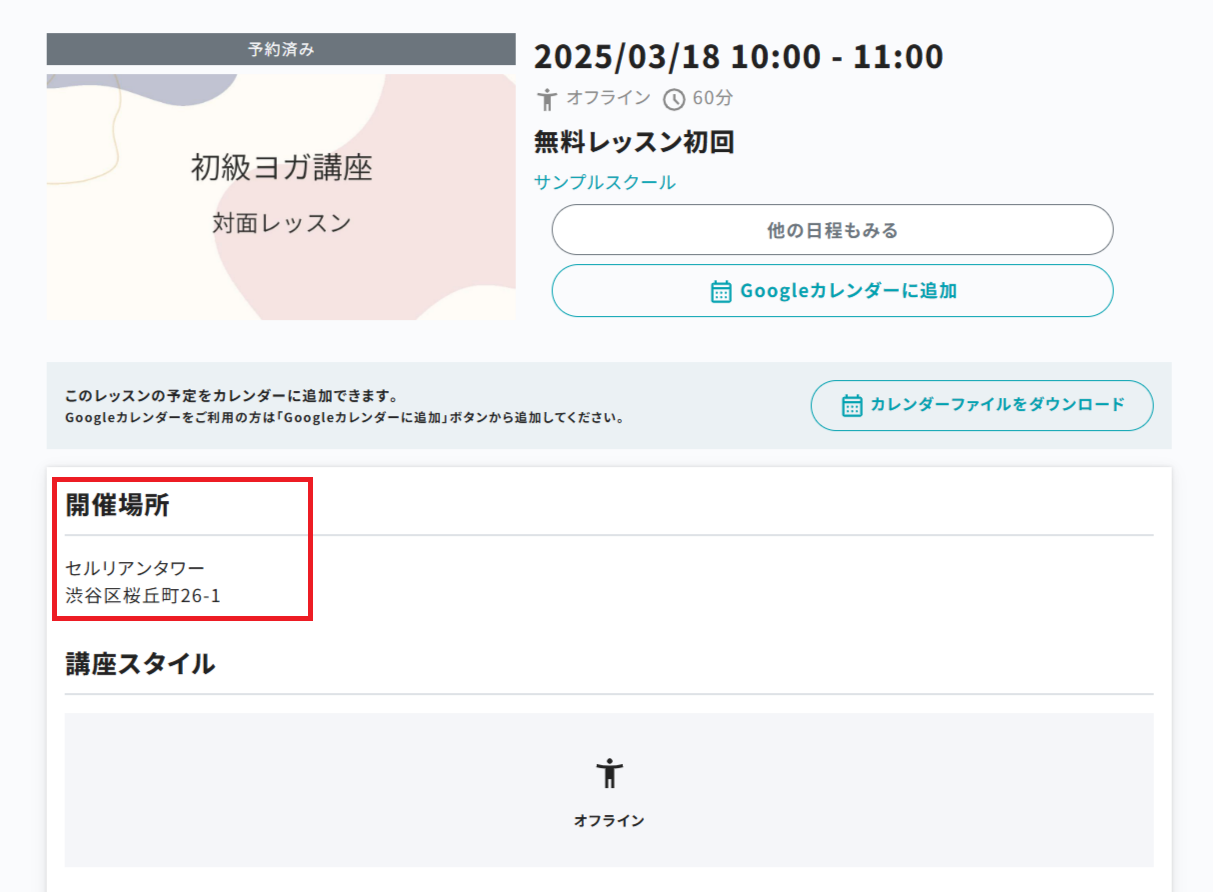The height and width of the screenshot is (892, 1213).
Task: Click the 講座スタイル section heading
Action: click(x=140, y=663)
